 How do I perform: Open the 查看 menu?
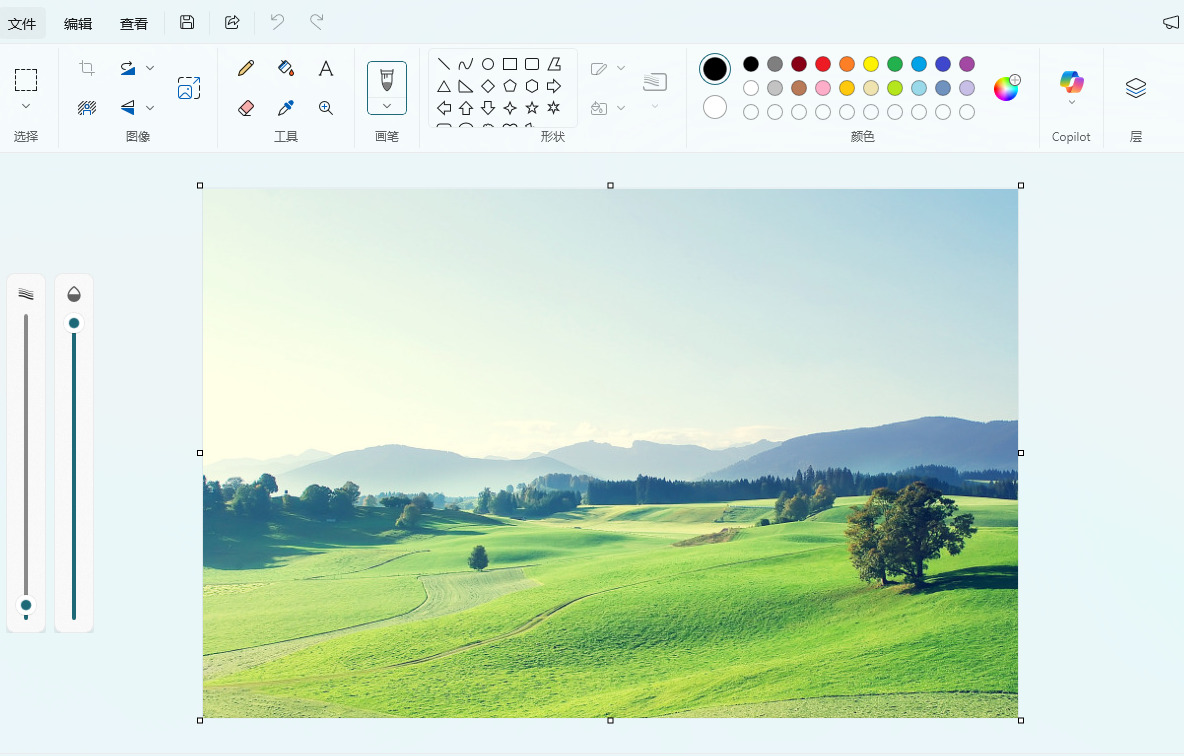(134, 23)
